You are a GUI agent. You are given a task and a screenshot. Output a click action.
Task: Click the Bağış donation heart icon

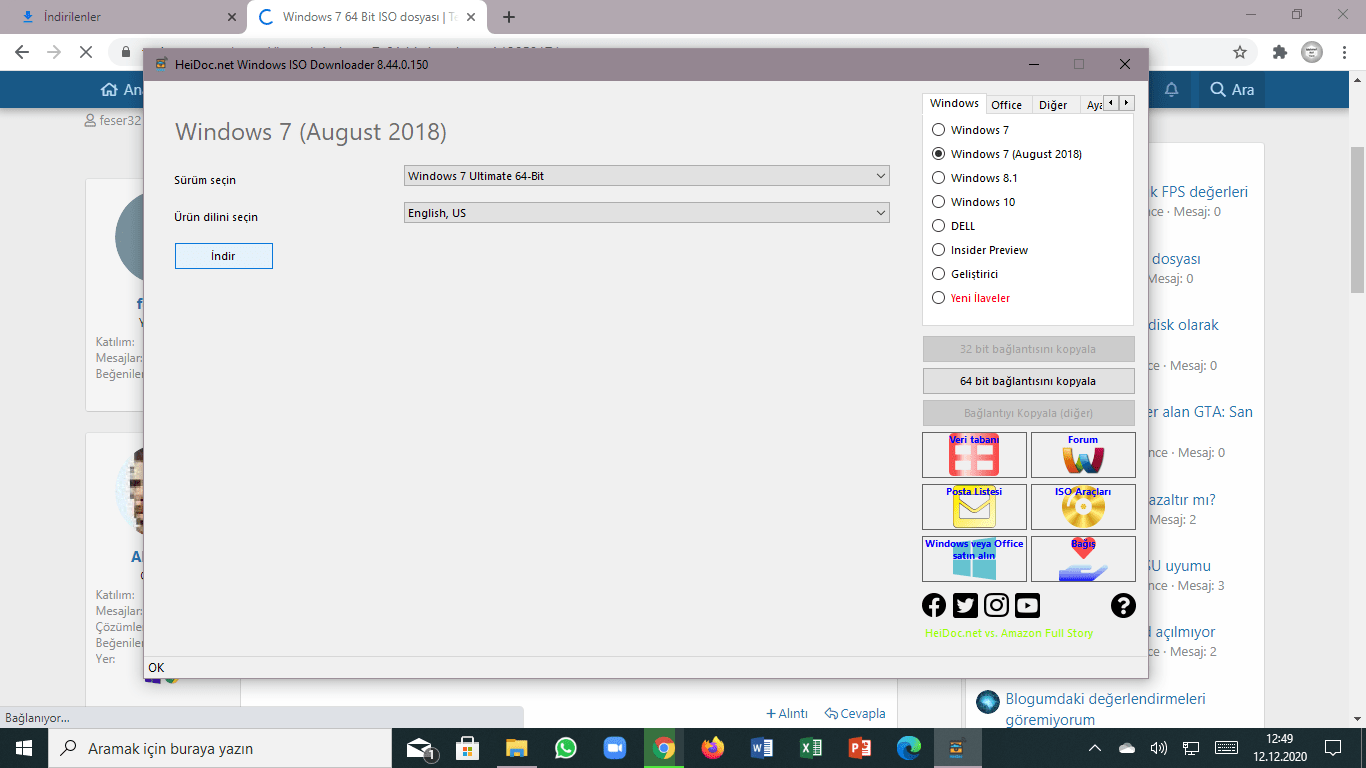tap(1083, 559)
